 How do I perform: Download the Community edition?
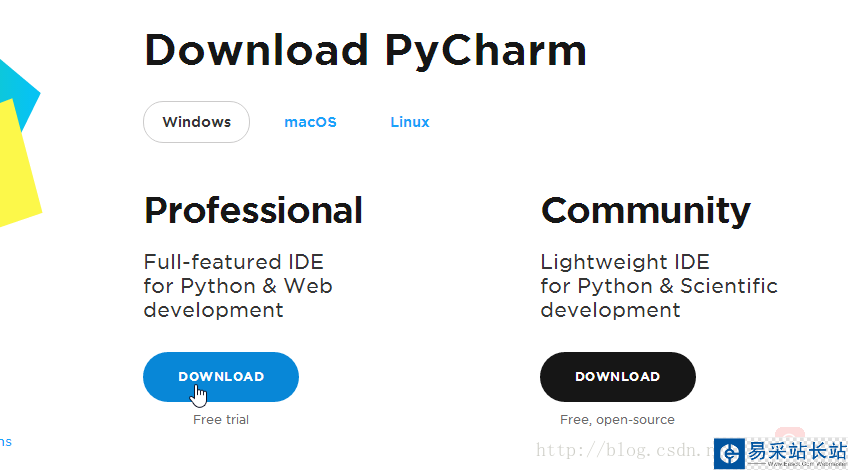click(x=618, y=377)
